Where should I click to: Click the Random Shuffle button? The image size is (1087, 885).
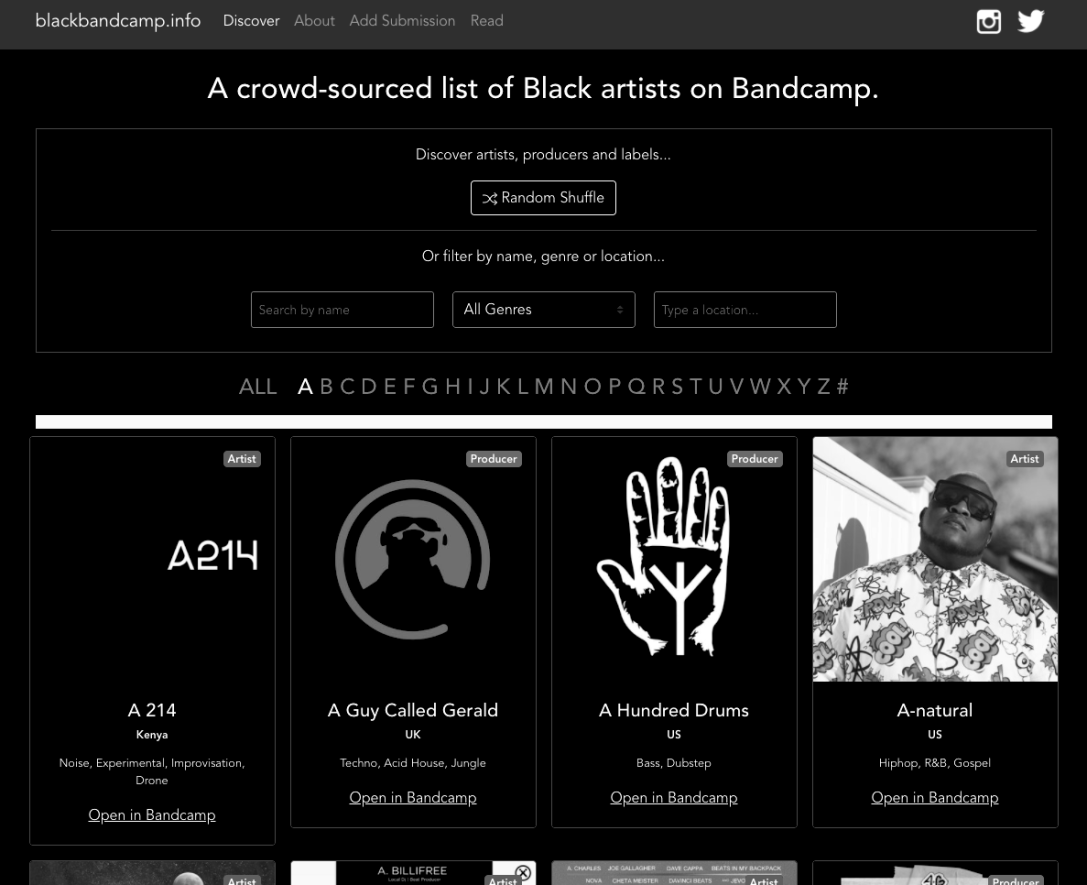click(543, 198)
